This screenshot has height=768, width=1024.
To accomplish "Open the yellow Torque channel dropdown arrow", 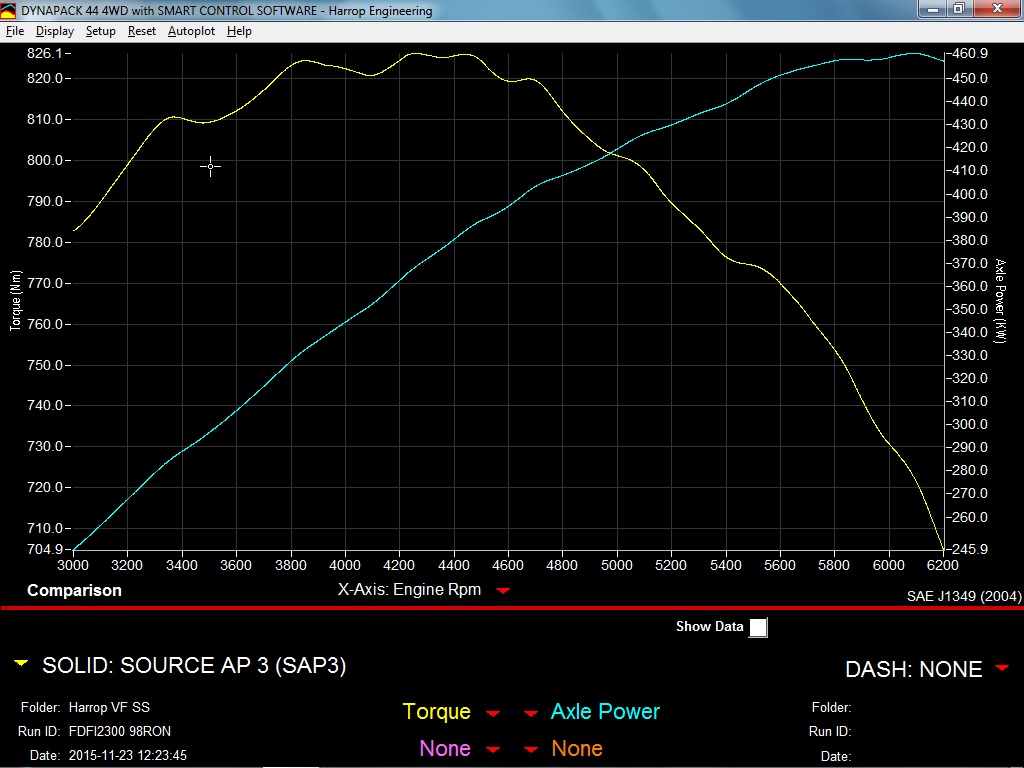I will [493, 713].
